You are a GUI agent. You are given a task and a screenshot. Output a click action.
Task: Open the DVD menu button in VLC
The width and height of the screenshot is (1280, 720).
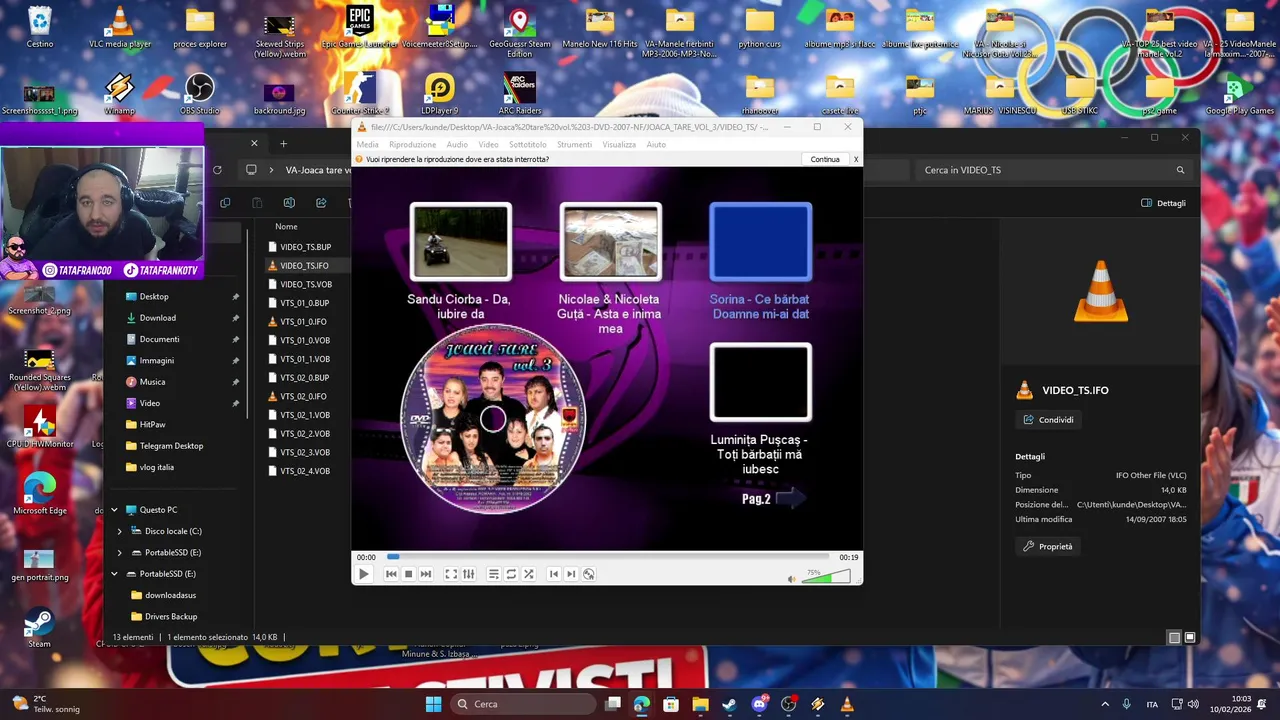pyautogui.click(x=588, y=574)
